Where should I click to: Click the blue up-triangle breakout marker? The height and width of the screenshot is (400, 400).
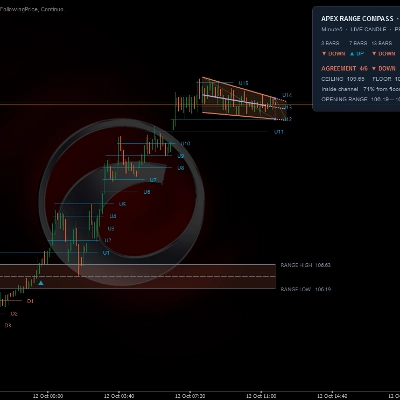(41, 283)
